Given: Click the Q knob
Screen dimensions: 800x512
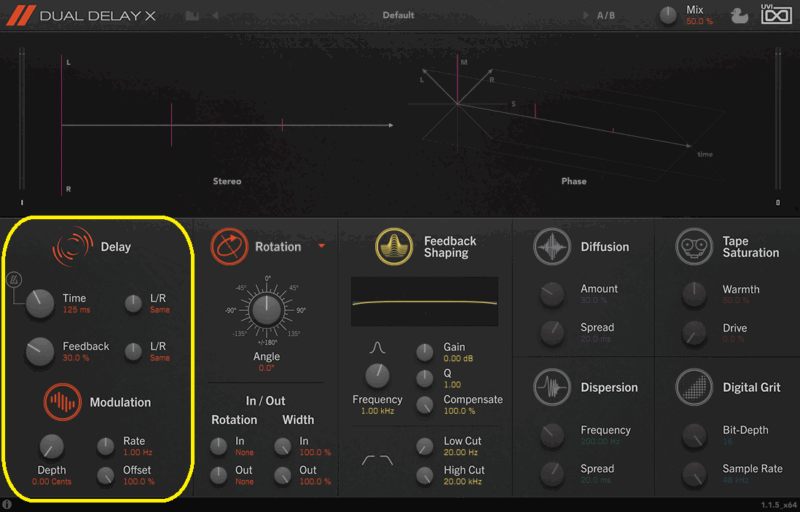Looking at the screenshot, I should 424,378.
